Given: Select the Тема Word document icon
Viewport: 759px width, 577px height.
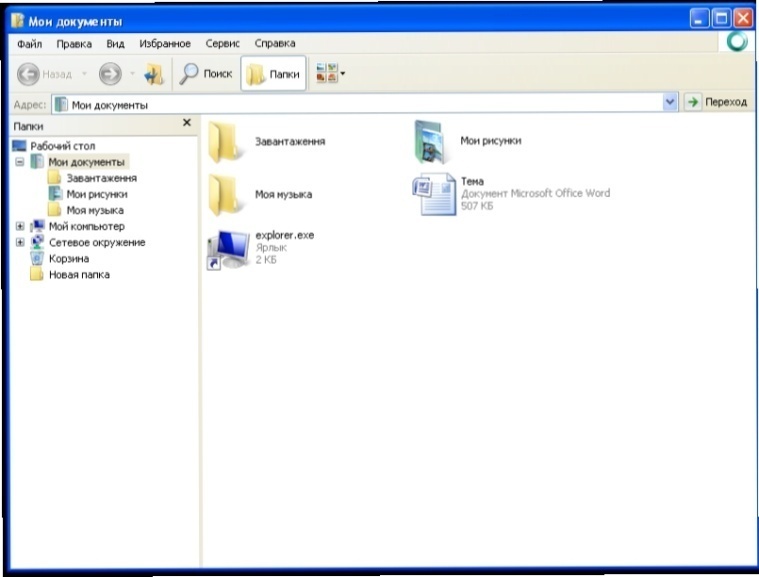Looking at the screenshot, I should pyautogui.click(x=434, y=194).
